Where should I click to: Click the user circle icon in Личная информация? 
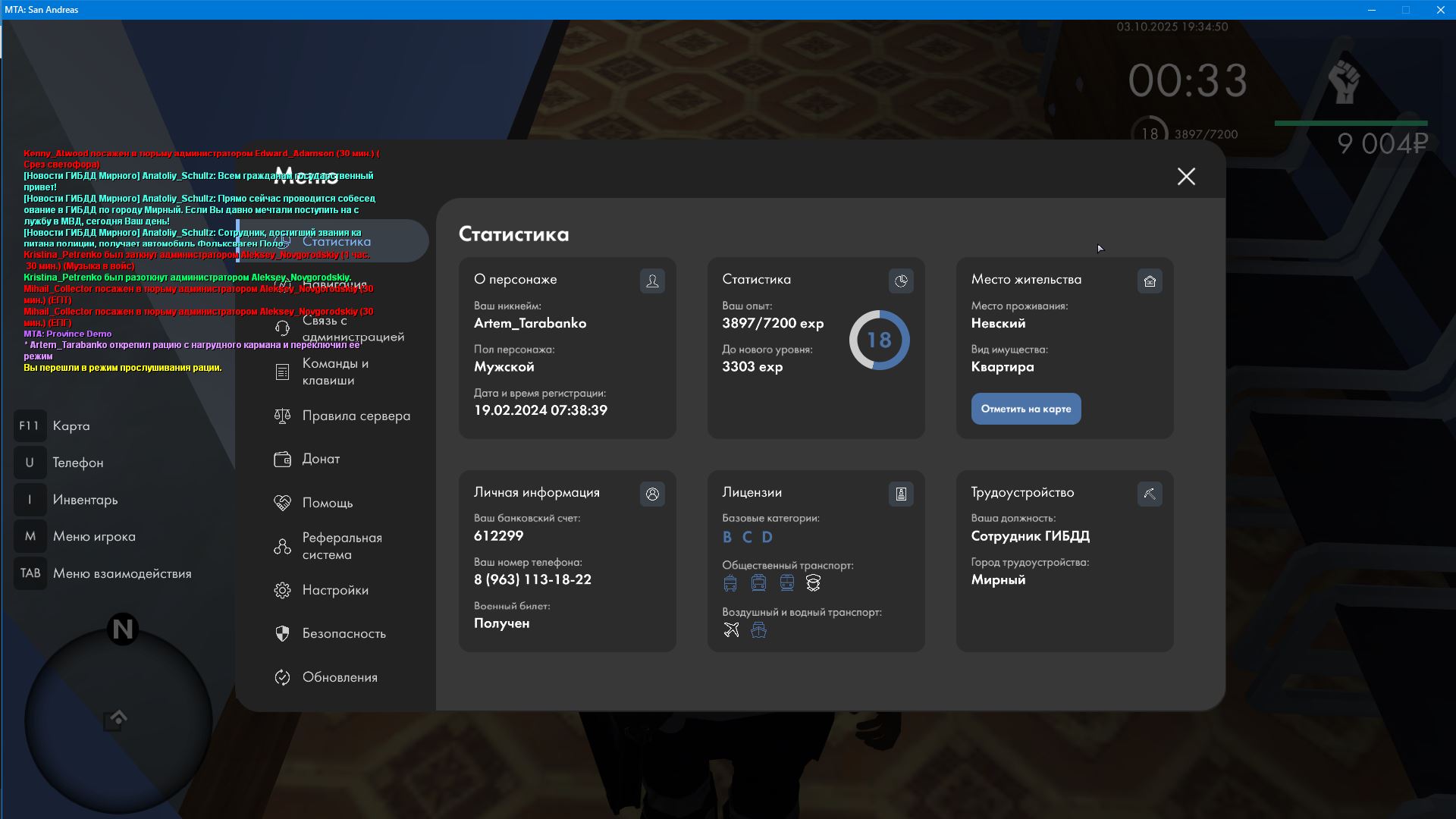[x=652, y=494]
